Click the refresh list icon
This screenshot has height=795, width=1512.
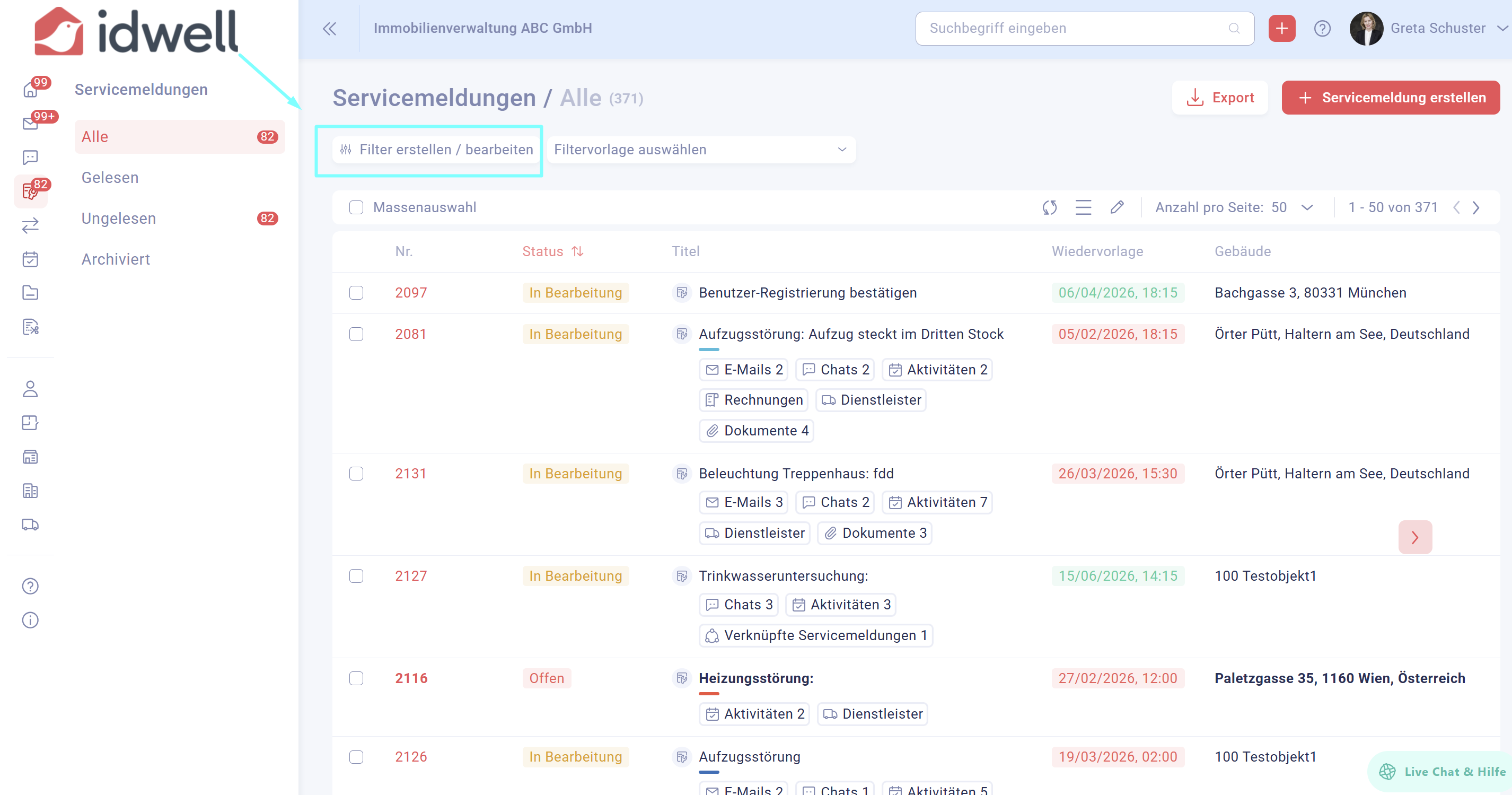coord(1050,207)
